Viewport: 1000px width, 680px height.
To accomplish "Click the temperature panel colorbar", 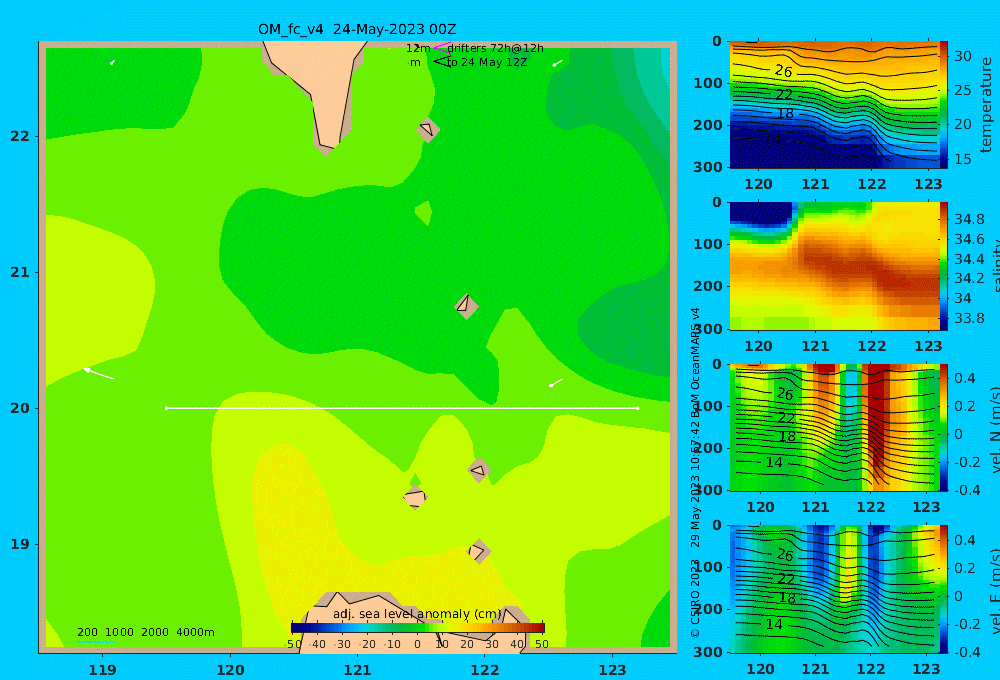I will (x=944, y=105).
